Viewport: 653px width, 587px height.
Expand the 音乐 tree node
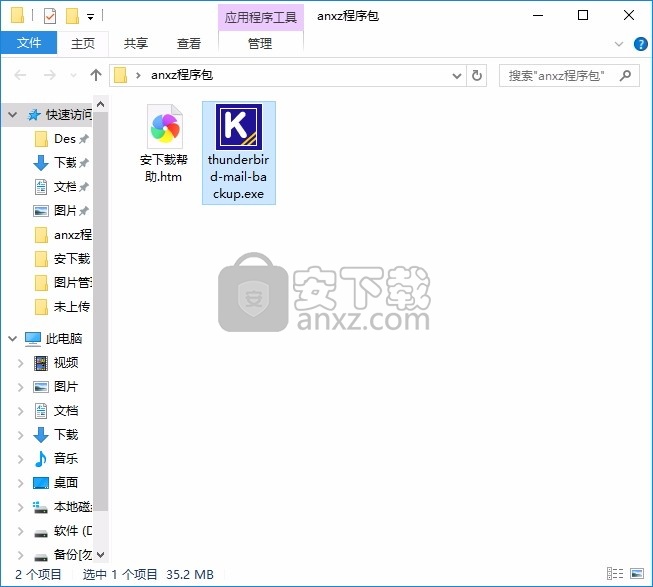point(20,459)
